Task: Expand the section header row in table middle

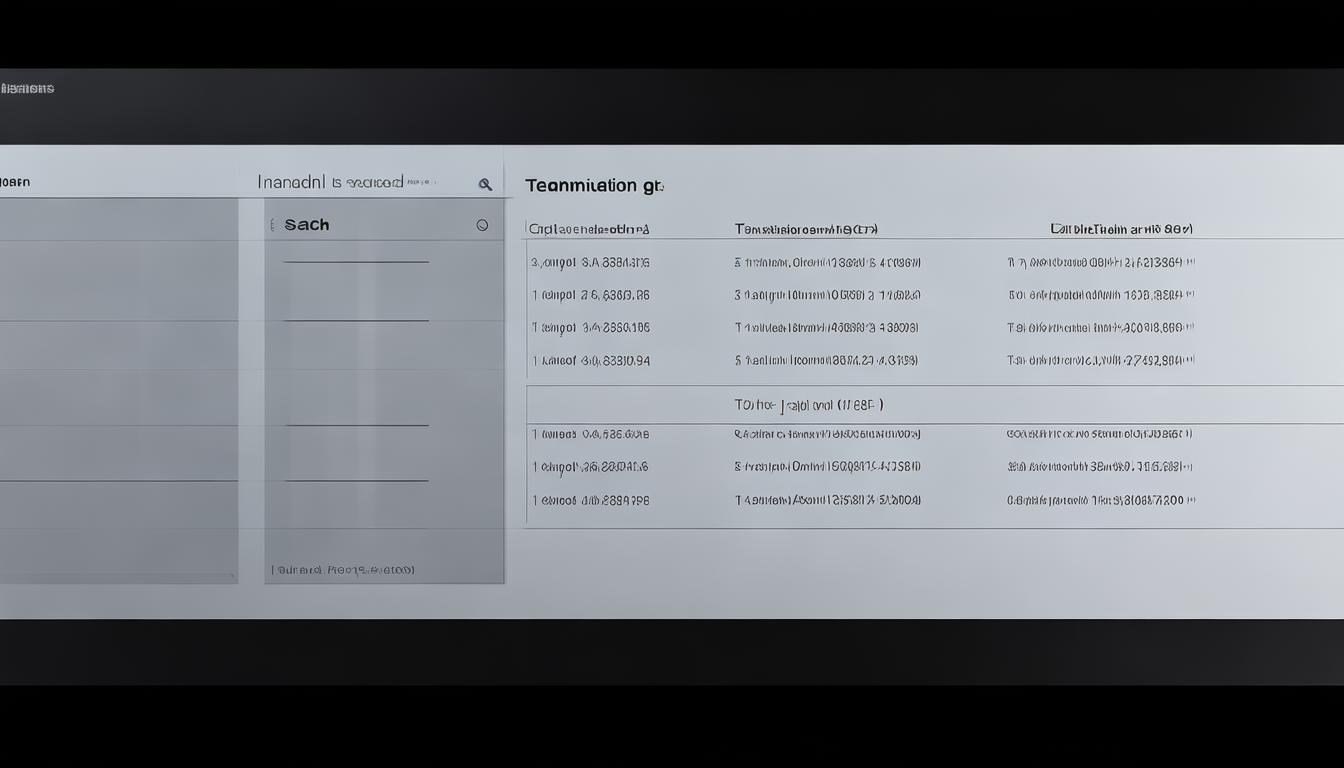Action: (809, 405)
